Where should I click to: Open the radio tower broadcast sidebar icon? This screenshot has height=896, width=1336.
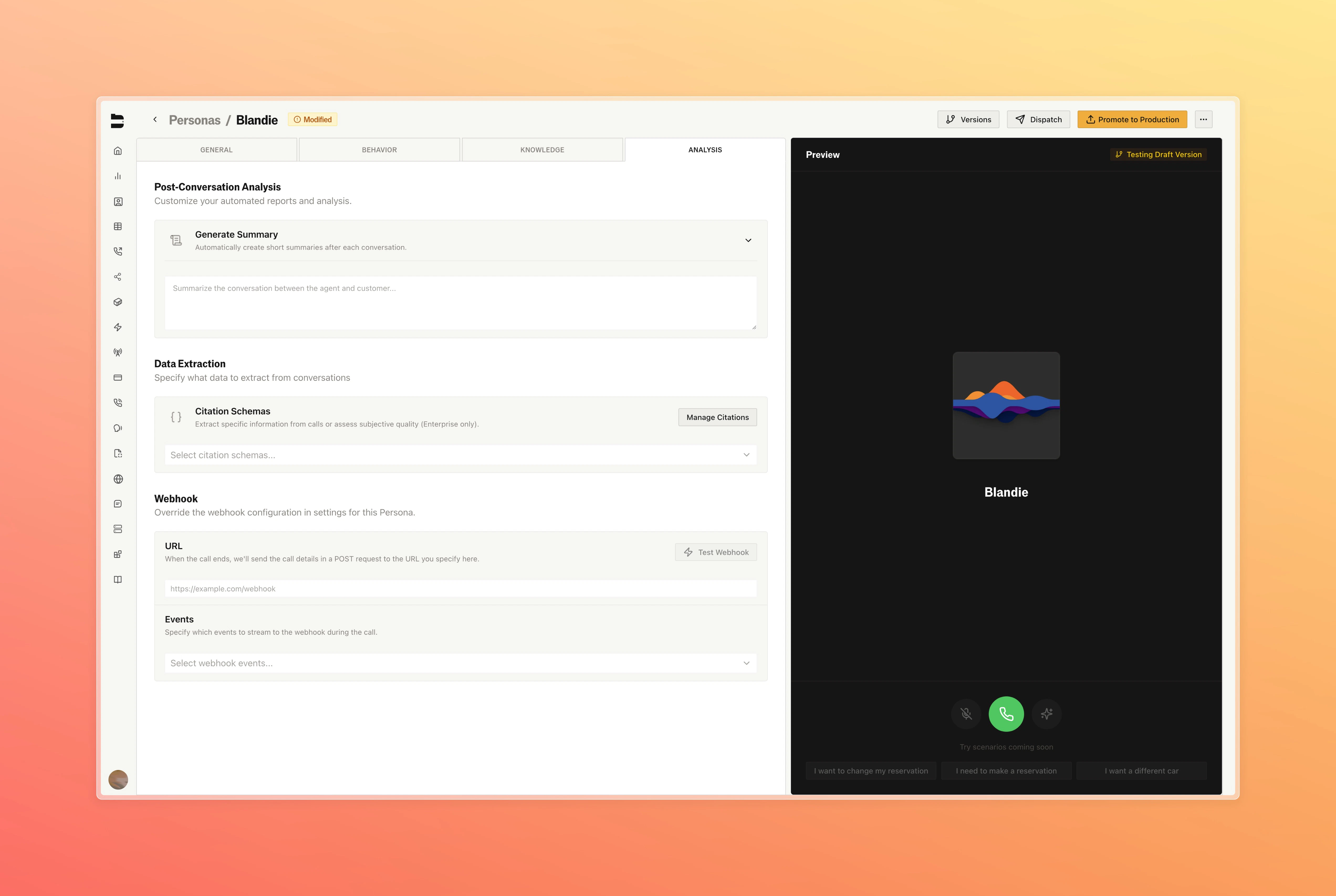[x=118, y=353]
